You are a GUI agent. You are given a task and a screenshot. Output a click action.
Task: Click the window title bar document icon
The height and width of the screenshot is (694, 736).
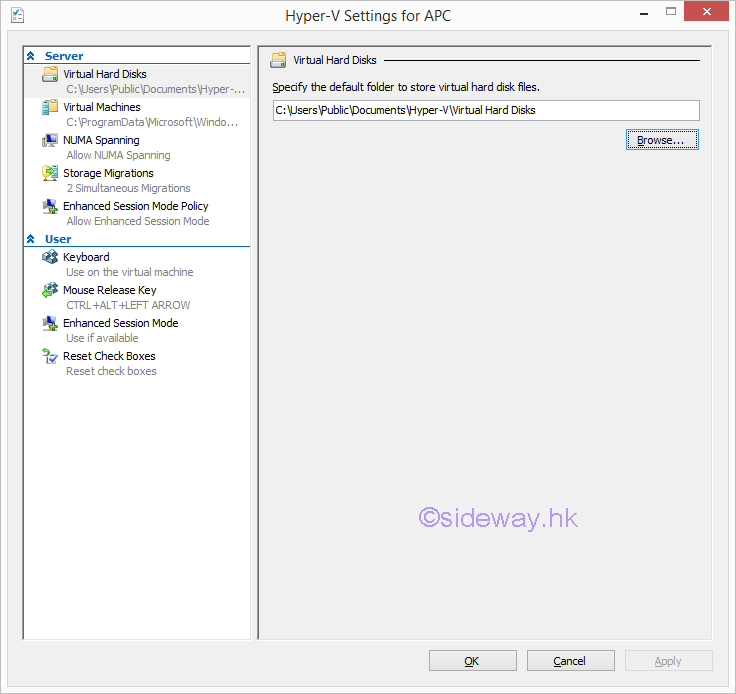coord(17,15)
